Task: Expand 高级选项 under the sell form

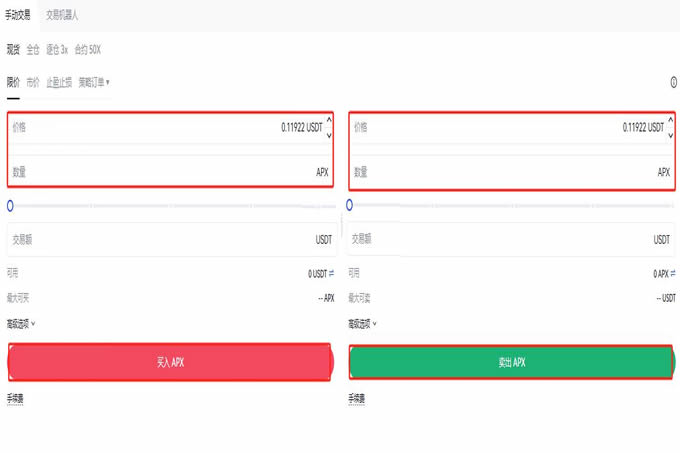Action: coord(362,323)
